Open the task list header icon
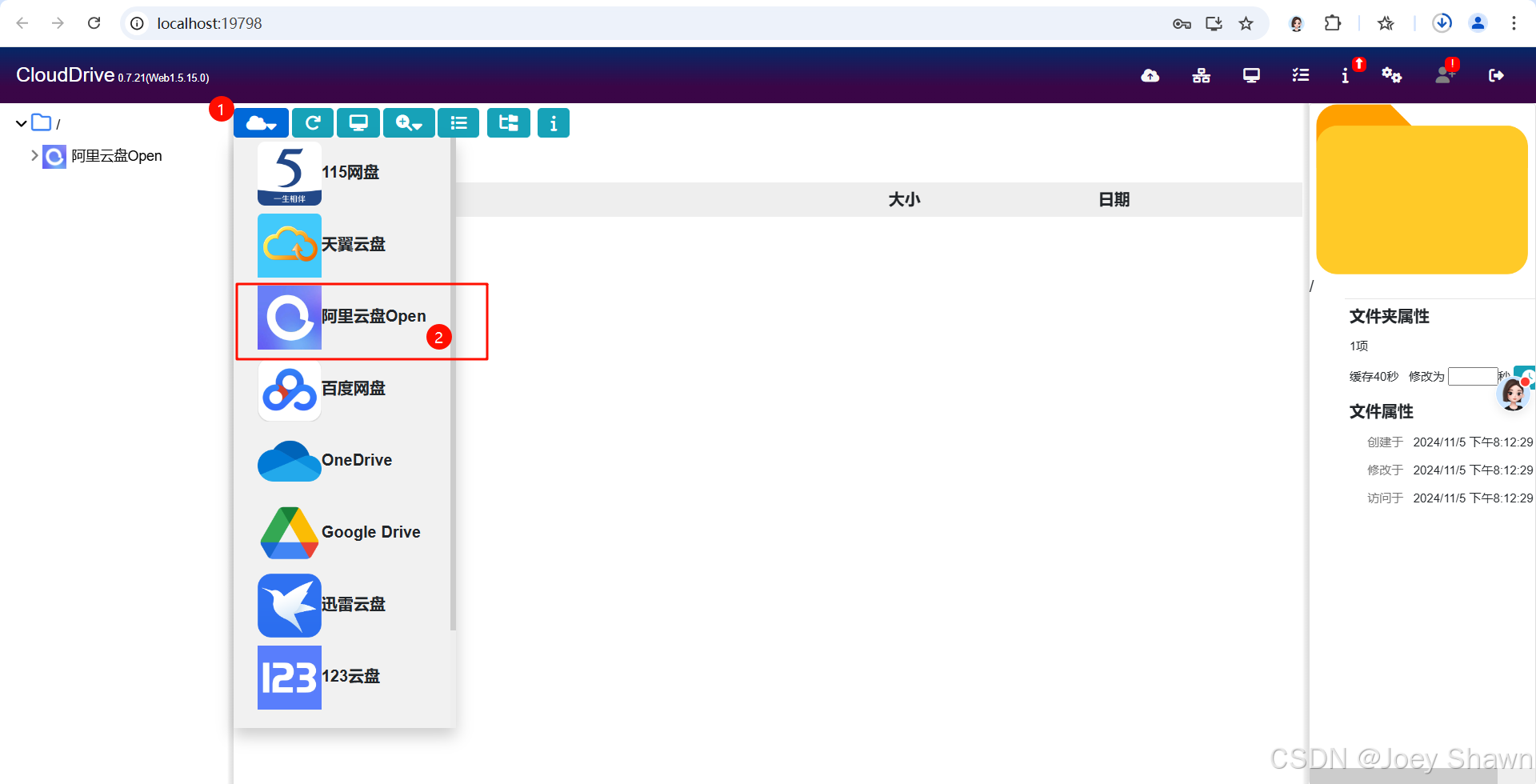The height and width of the screenshot is (784, 1536). pos(1301,75)
